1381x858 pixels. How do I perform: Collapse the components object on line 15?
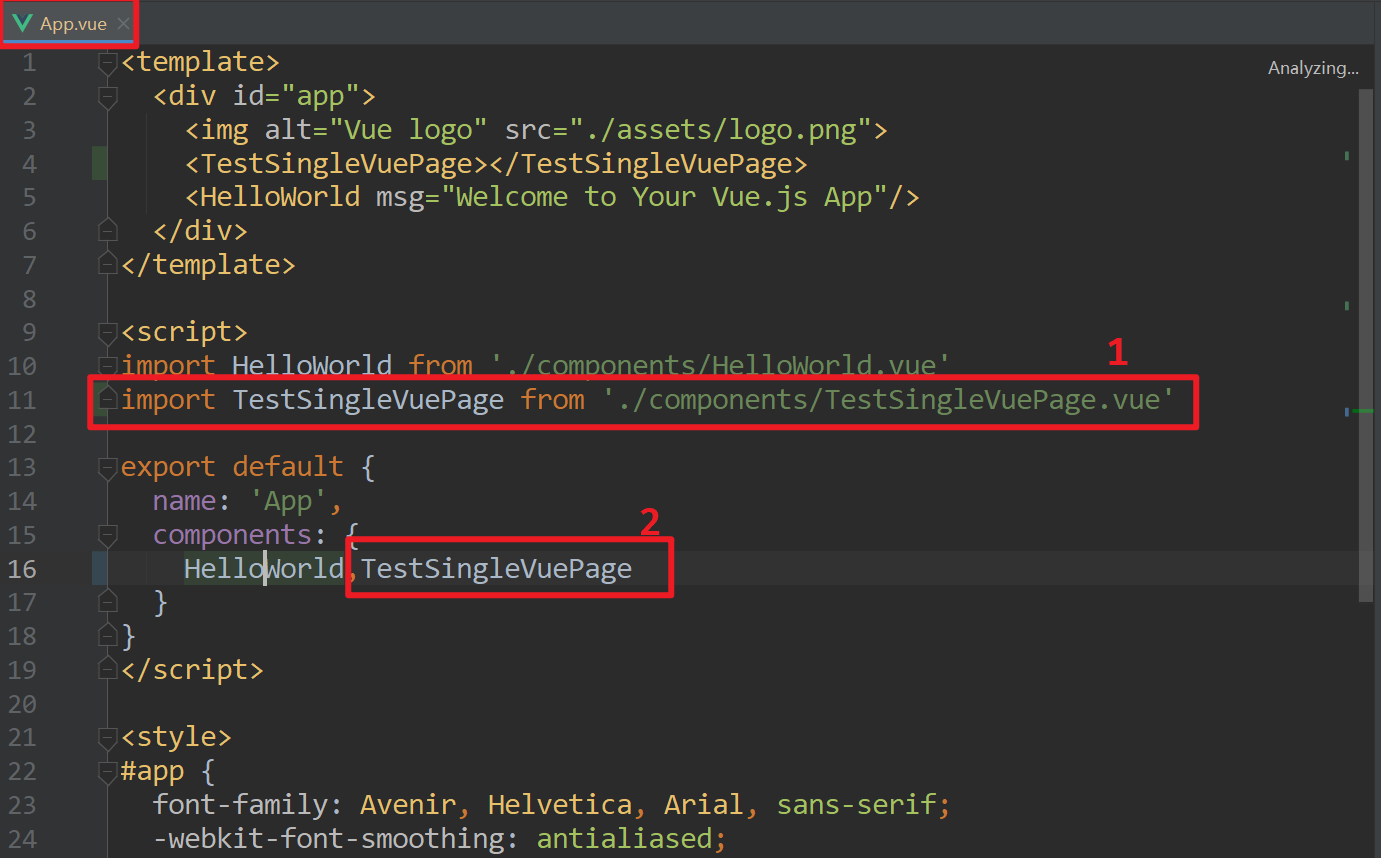click(x=107, y=534)
